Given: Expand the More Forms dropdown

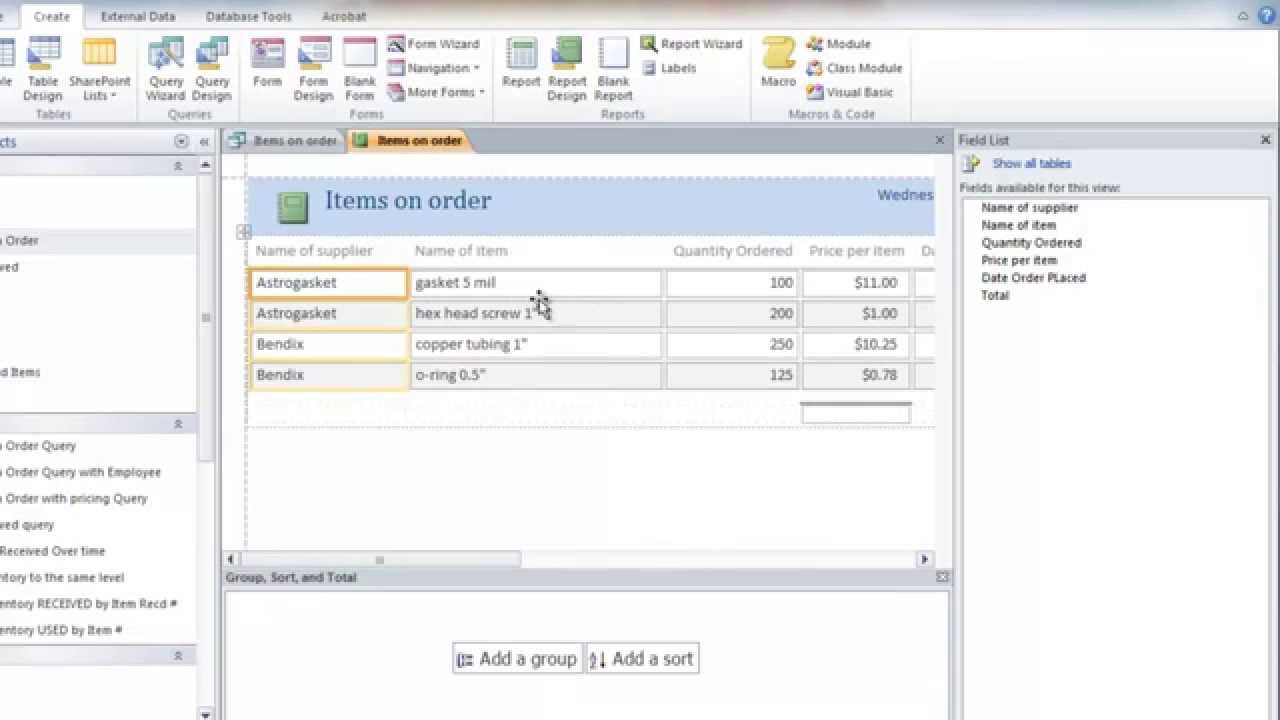Looking at the screenshot, I should tap(437, 92).
